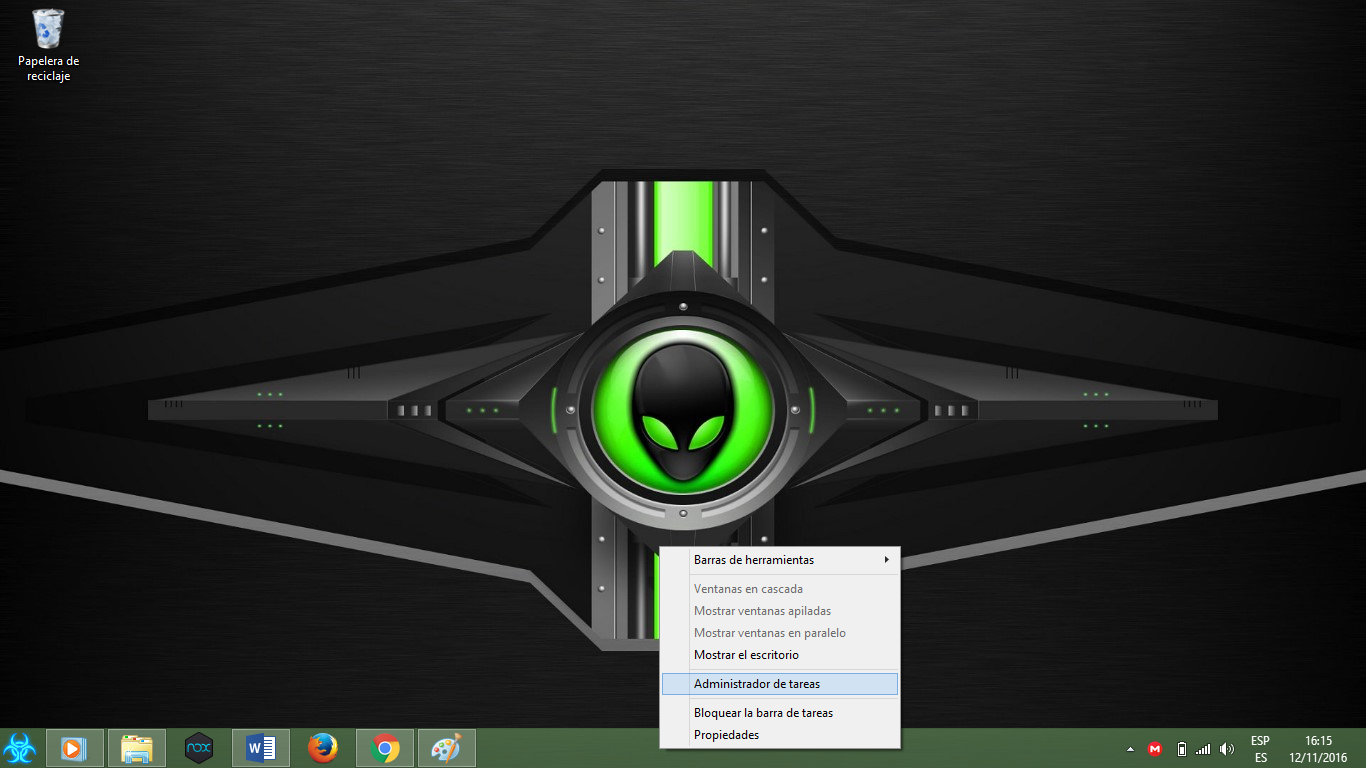Open Firefox from the taskbar

[x=323, y=747]
